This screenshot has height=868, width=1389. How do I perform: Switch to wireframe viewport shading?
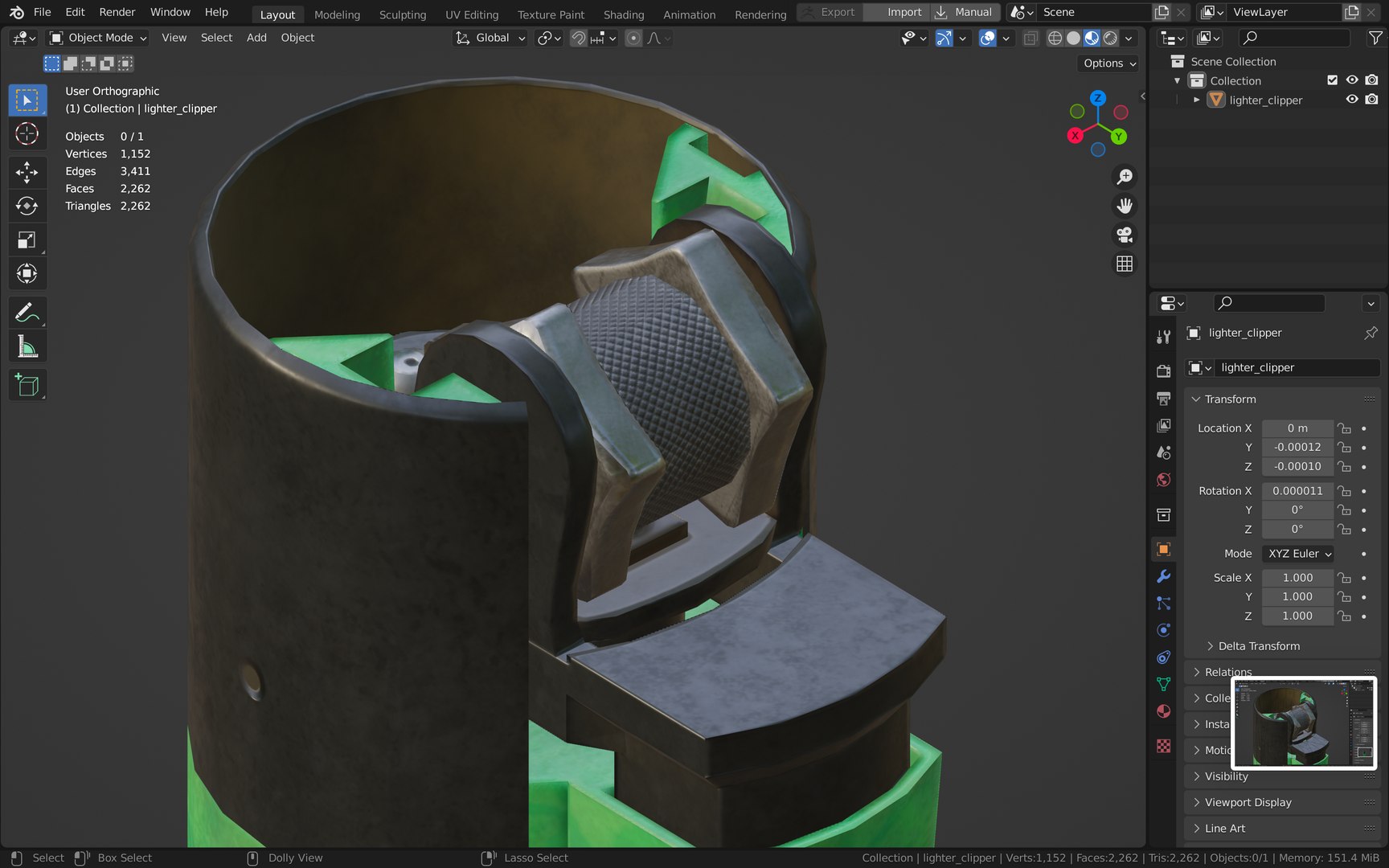click(1055, 38)
